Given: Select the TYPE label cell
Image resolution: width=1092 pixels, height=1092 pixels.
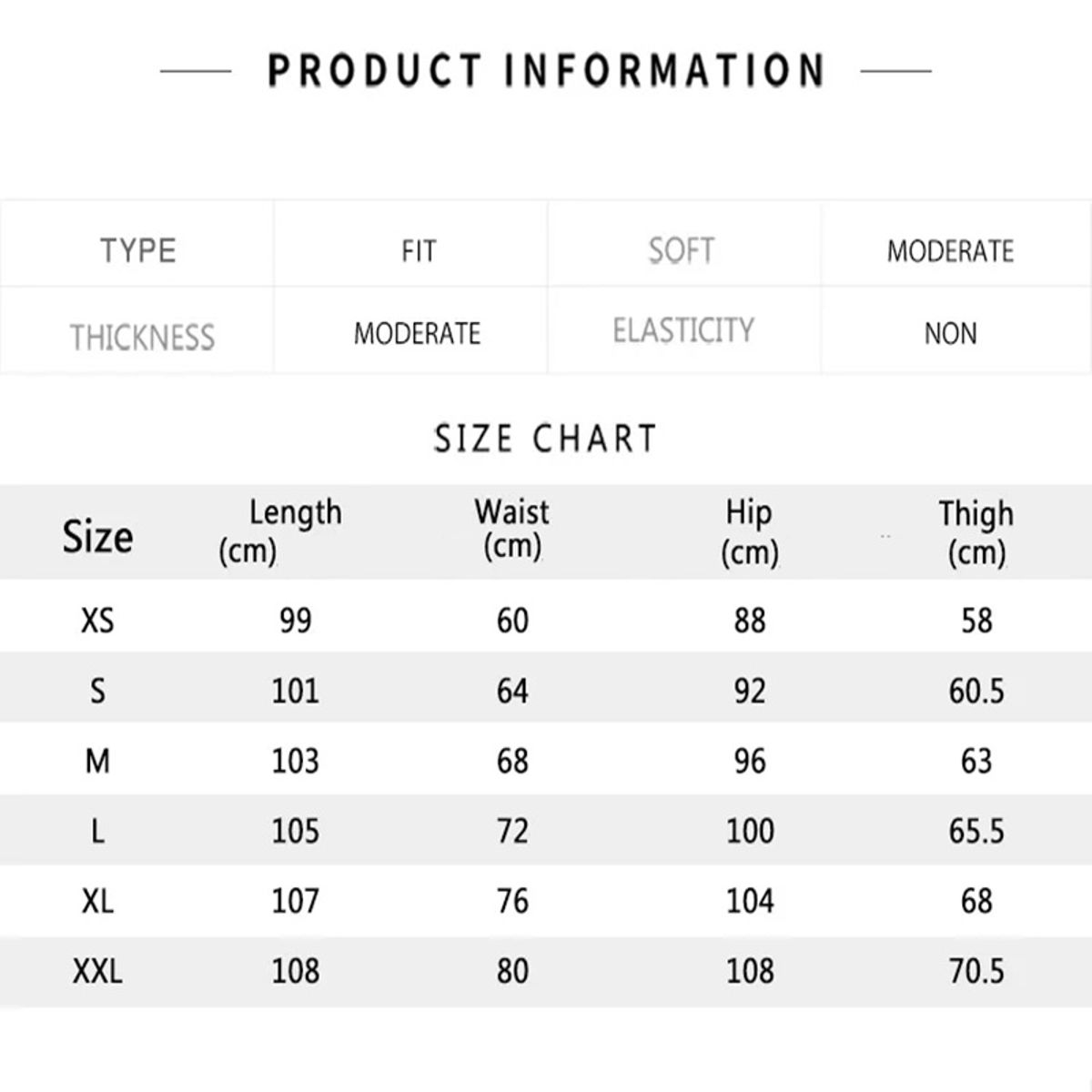Looking at the screenshot, I should tap(138, 250).
